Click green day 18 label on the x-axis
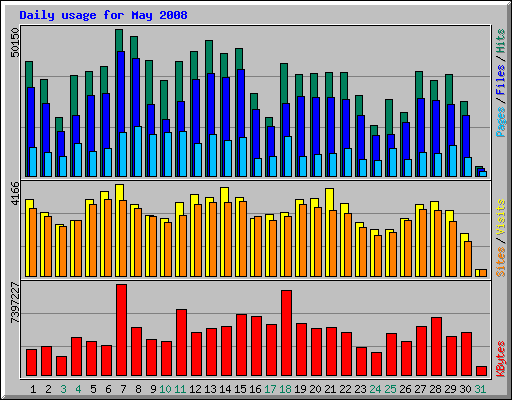 point(285,389)
